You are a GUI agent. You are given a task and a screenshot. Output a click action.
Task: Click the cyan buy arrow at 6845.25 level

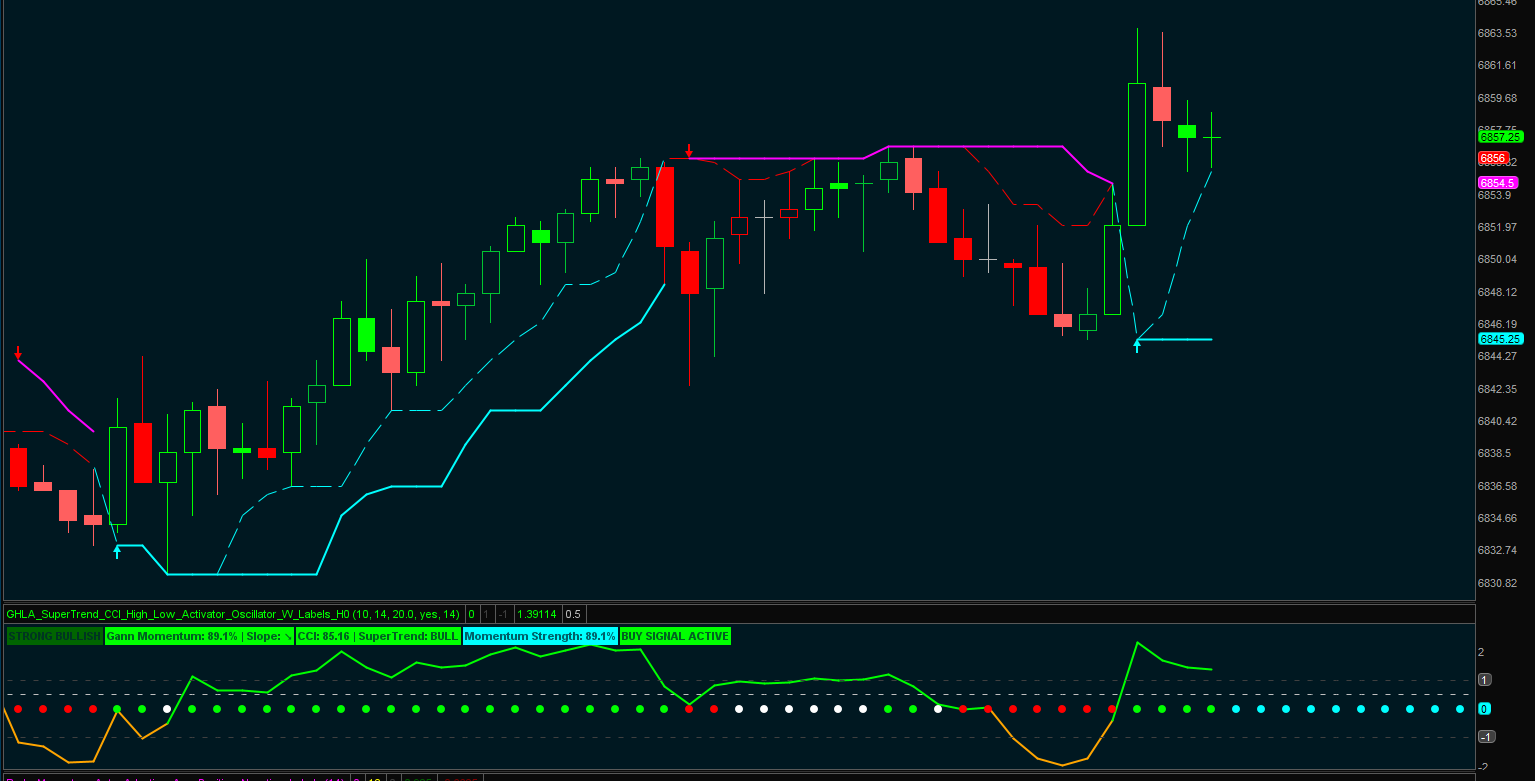pos(1136,346)
